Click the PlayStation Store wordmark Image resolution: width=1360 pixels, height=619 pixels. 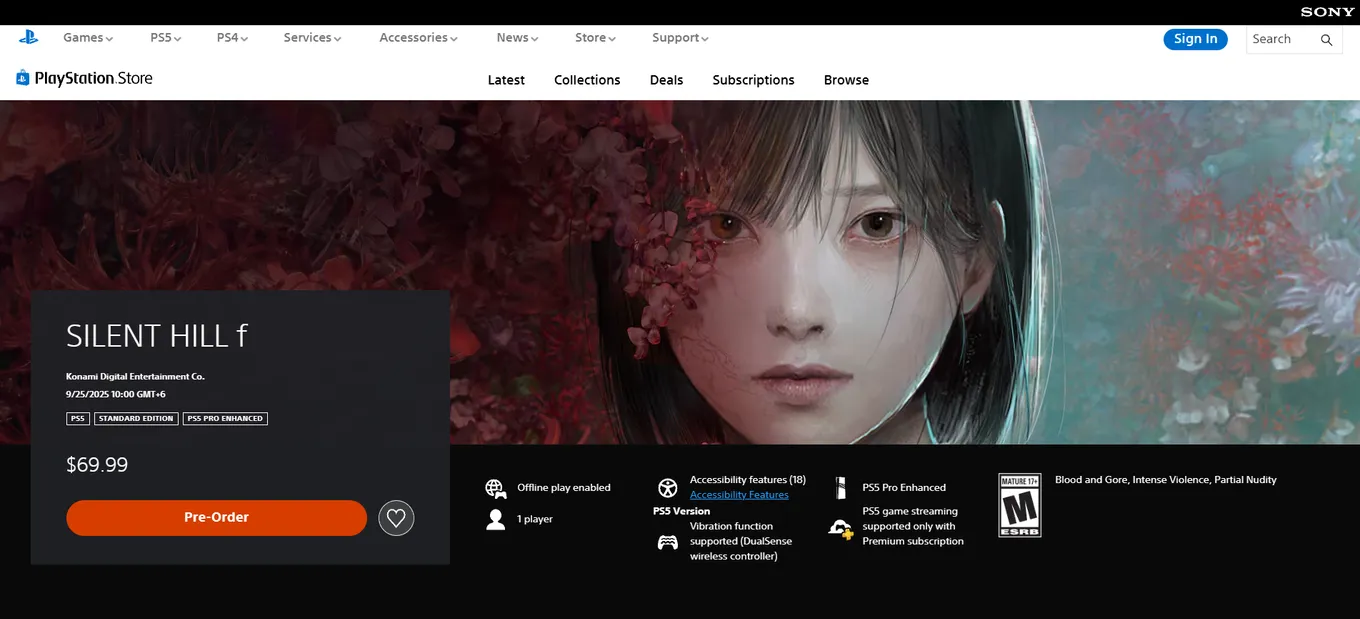click(93, 78)
